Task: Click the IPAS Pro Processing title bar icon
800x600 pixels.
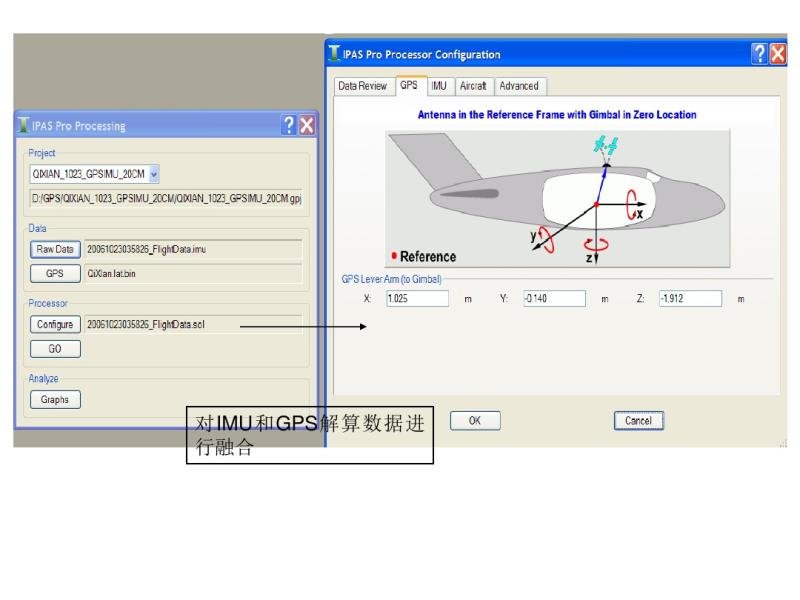Action: (x=23, y=125)
